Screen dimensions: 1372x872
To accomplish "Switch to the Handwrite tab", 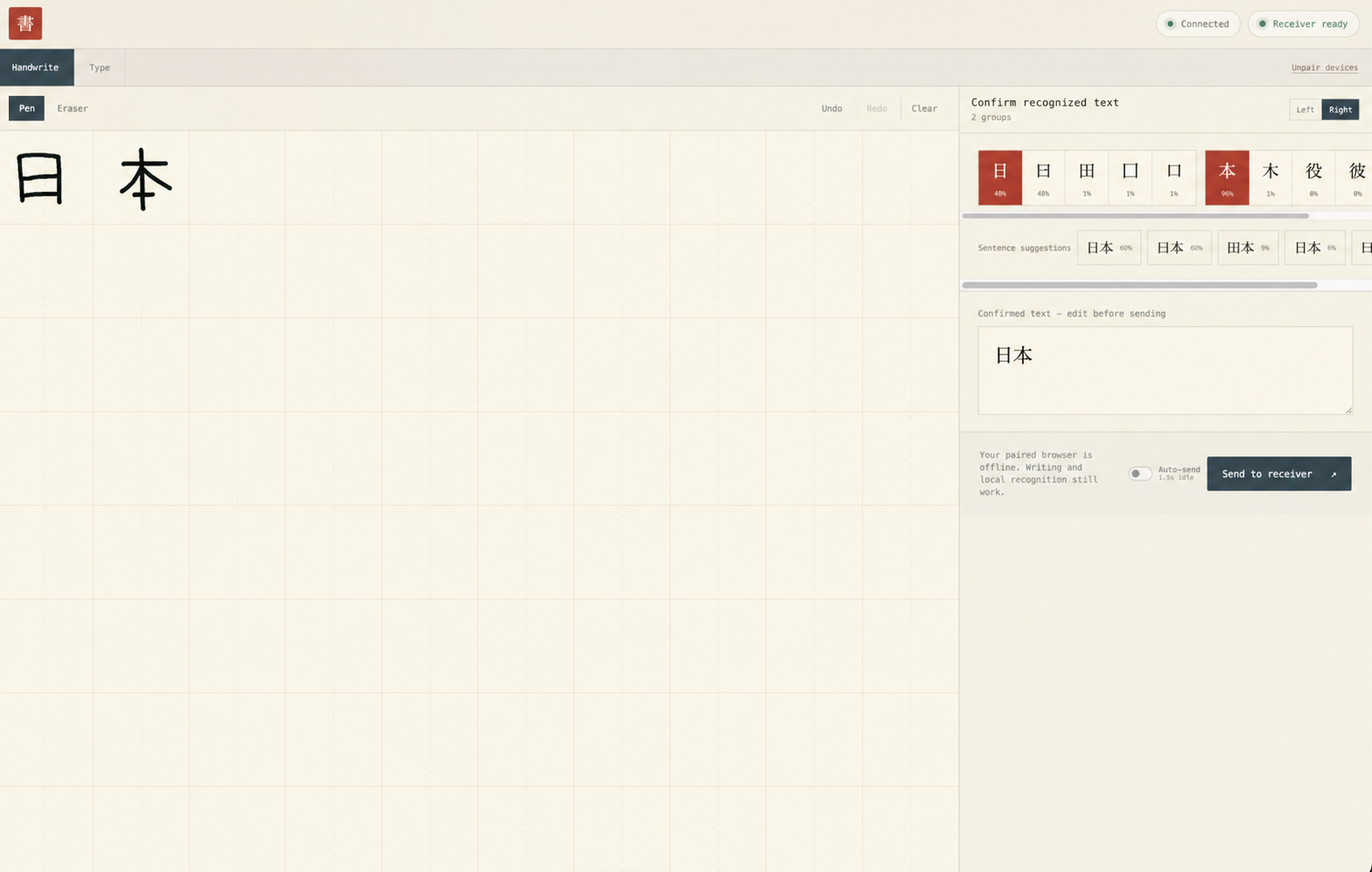I will tap(36, 67).
